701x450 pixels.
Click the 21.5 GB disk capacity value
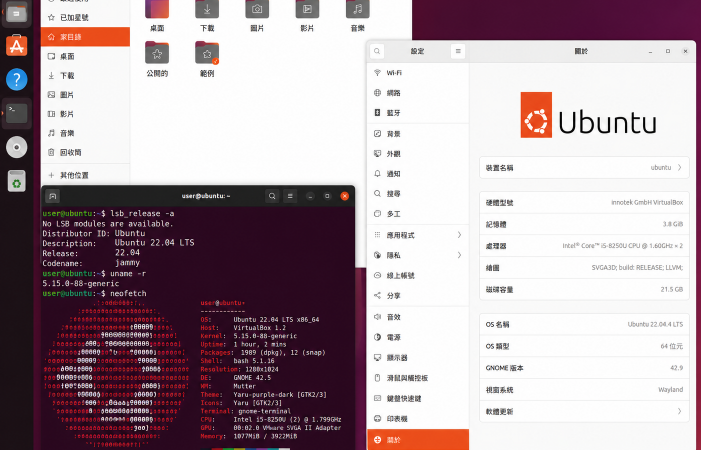[x=671, y=290]
